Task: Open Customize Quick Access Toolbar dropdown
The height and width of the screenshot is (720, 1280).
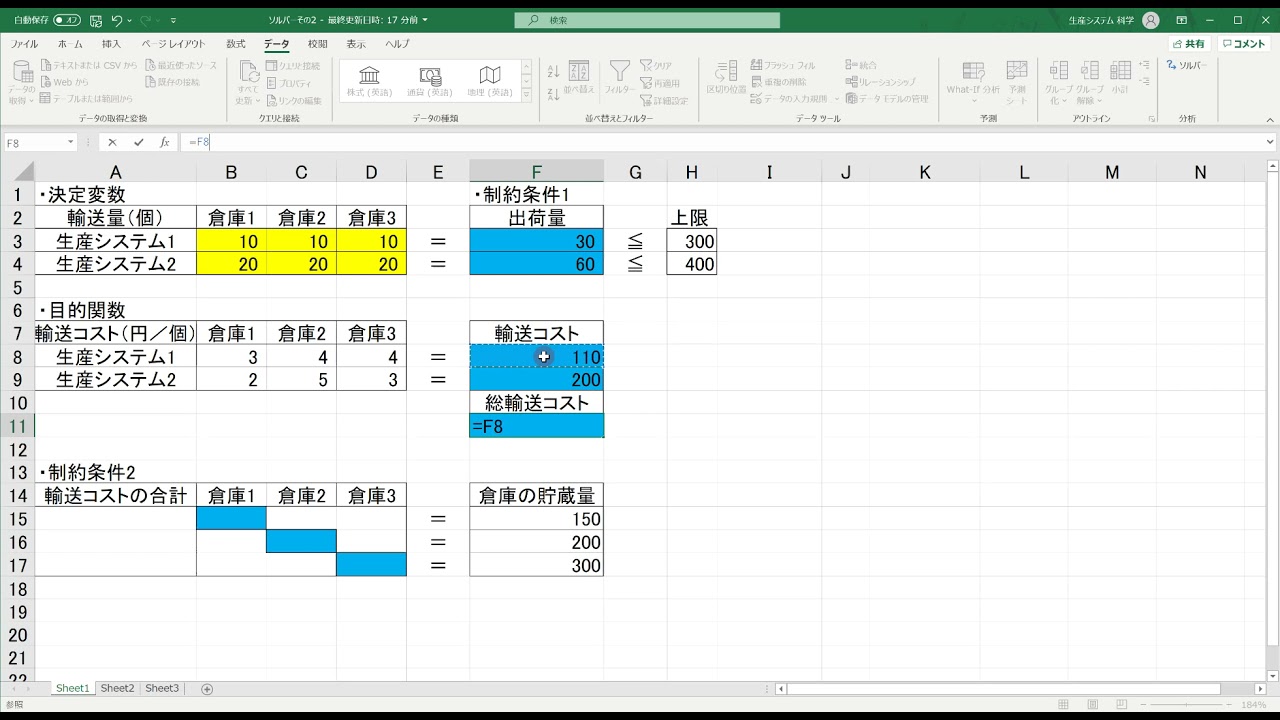Action: 174,20
